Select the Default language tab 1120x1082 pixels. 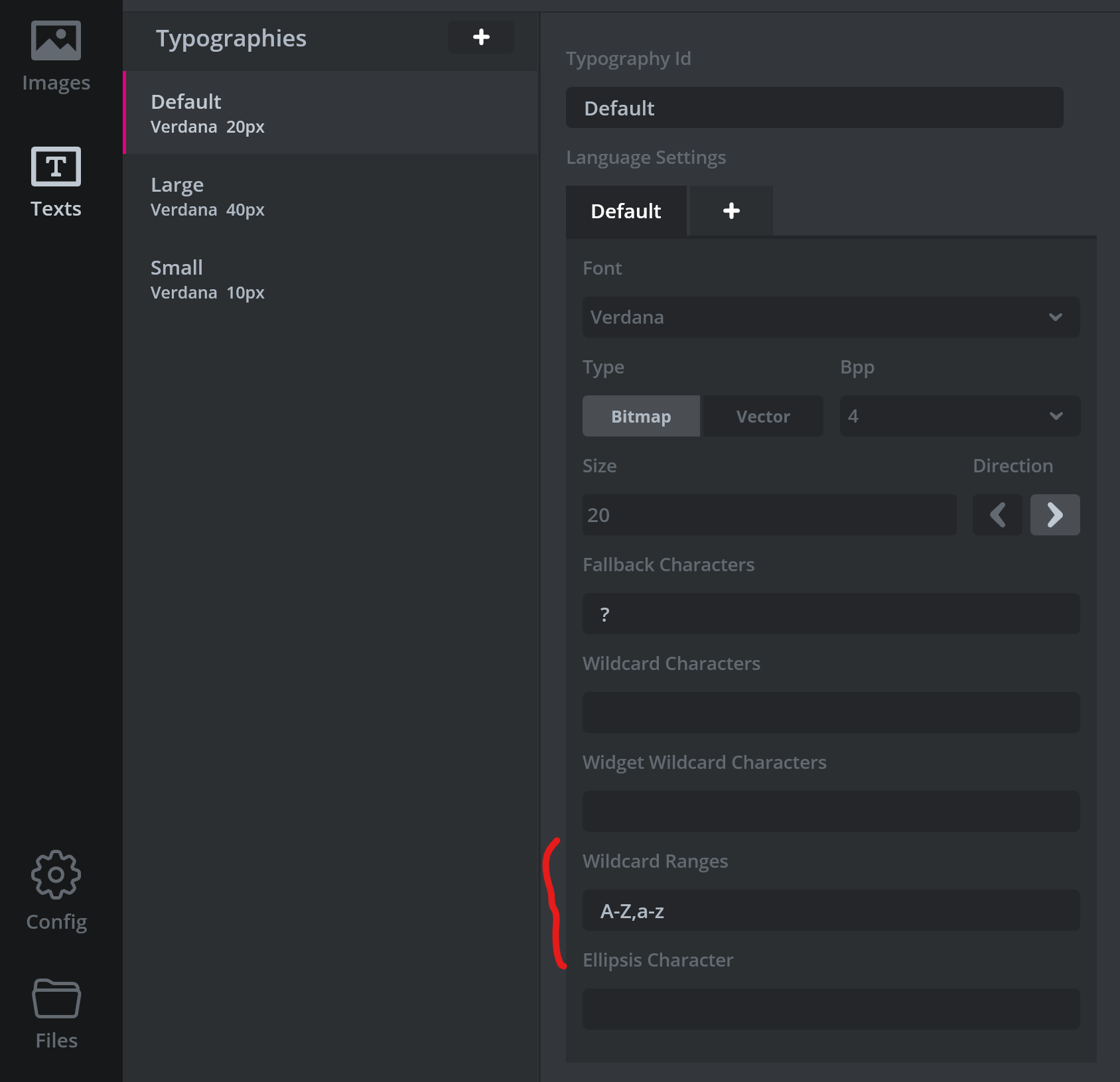625,211
